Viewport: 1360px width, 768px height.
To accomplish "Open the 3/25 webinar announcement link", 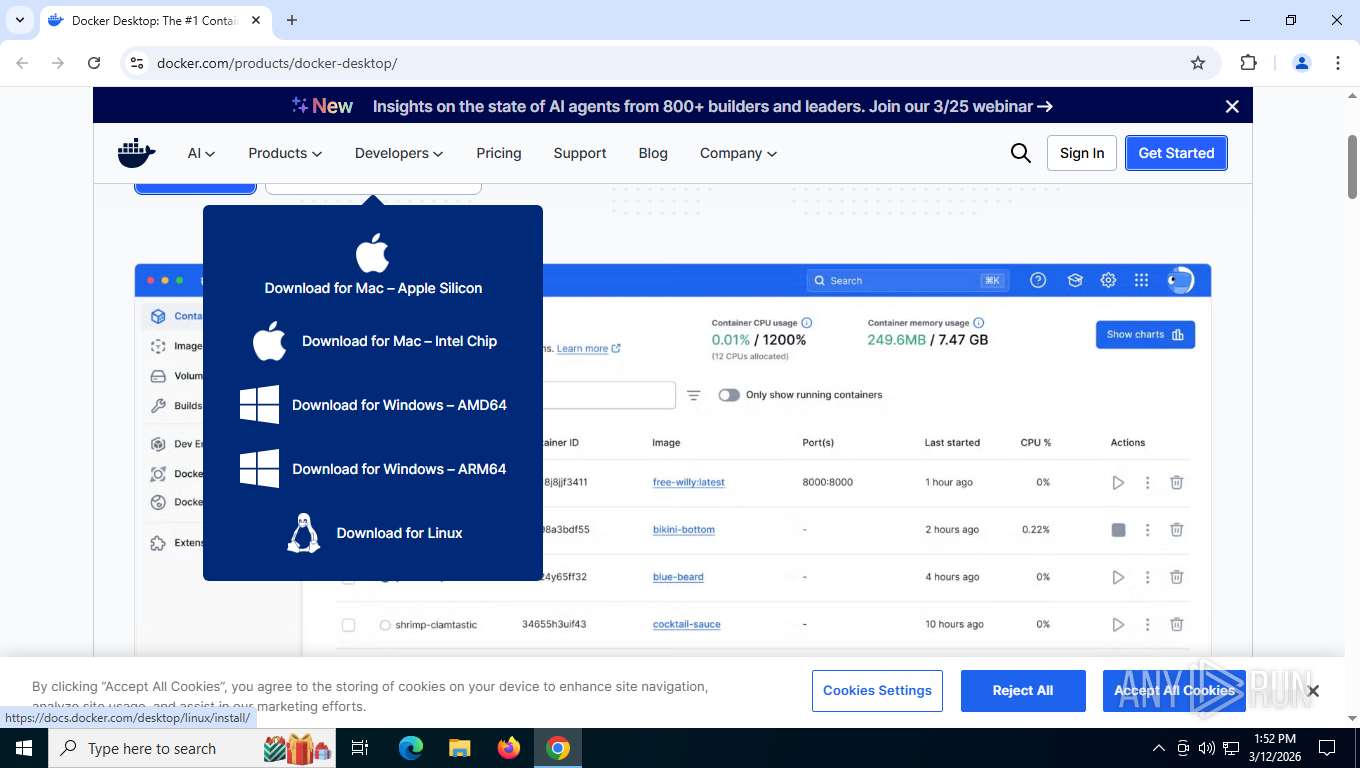I will pos(712,106).
